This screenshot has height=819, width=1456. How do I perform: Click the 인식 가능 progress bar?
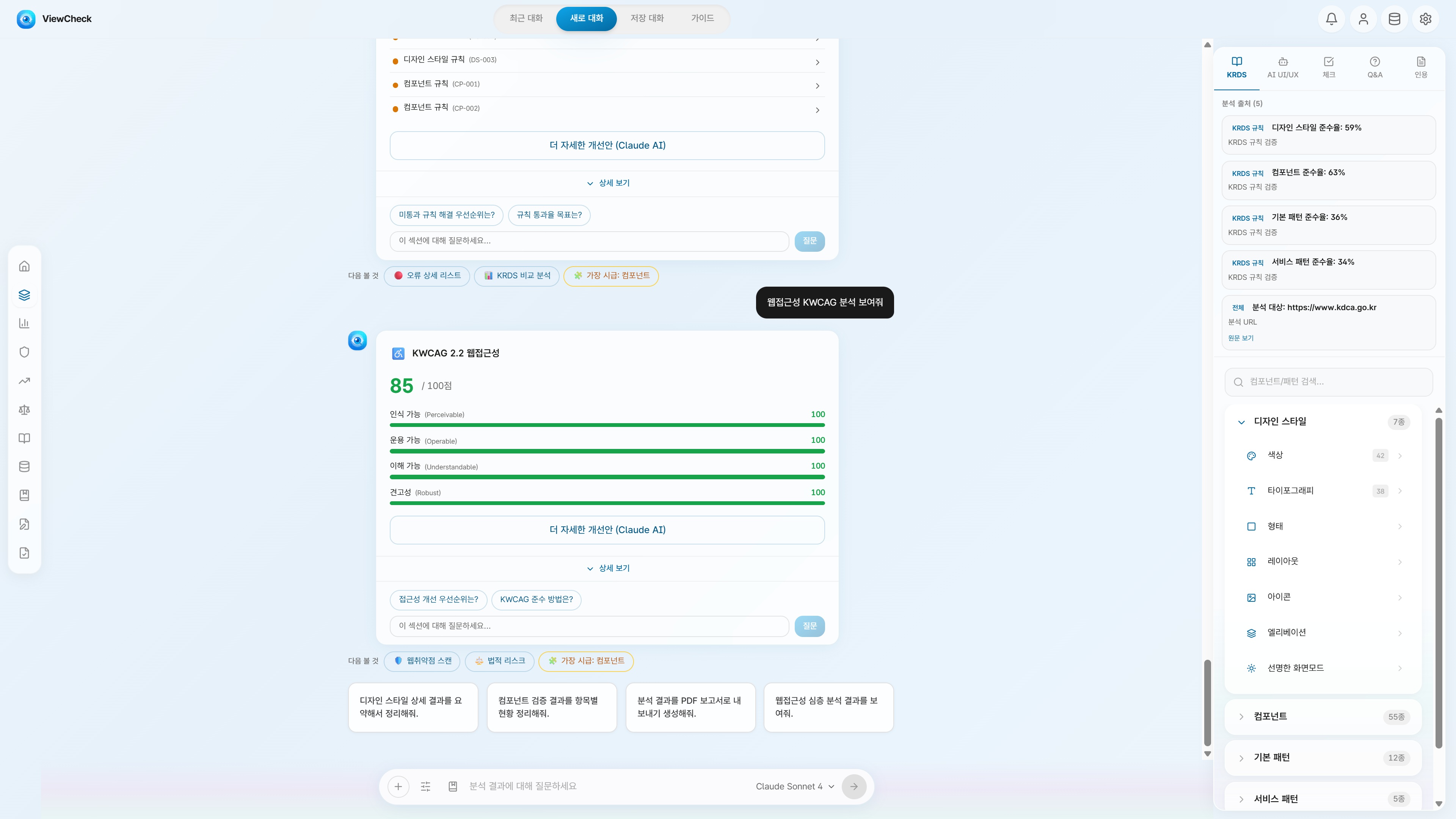[x=607, y=425]
